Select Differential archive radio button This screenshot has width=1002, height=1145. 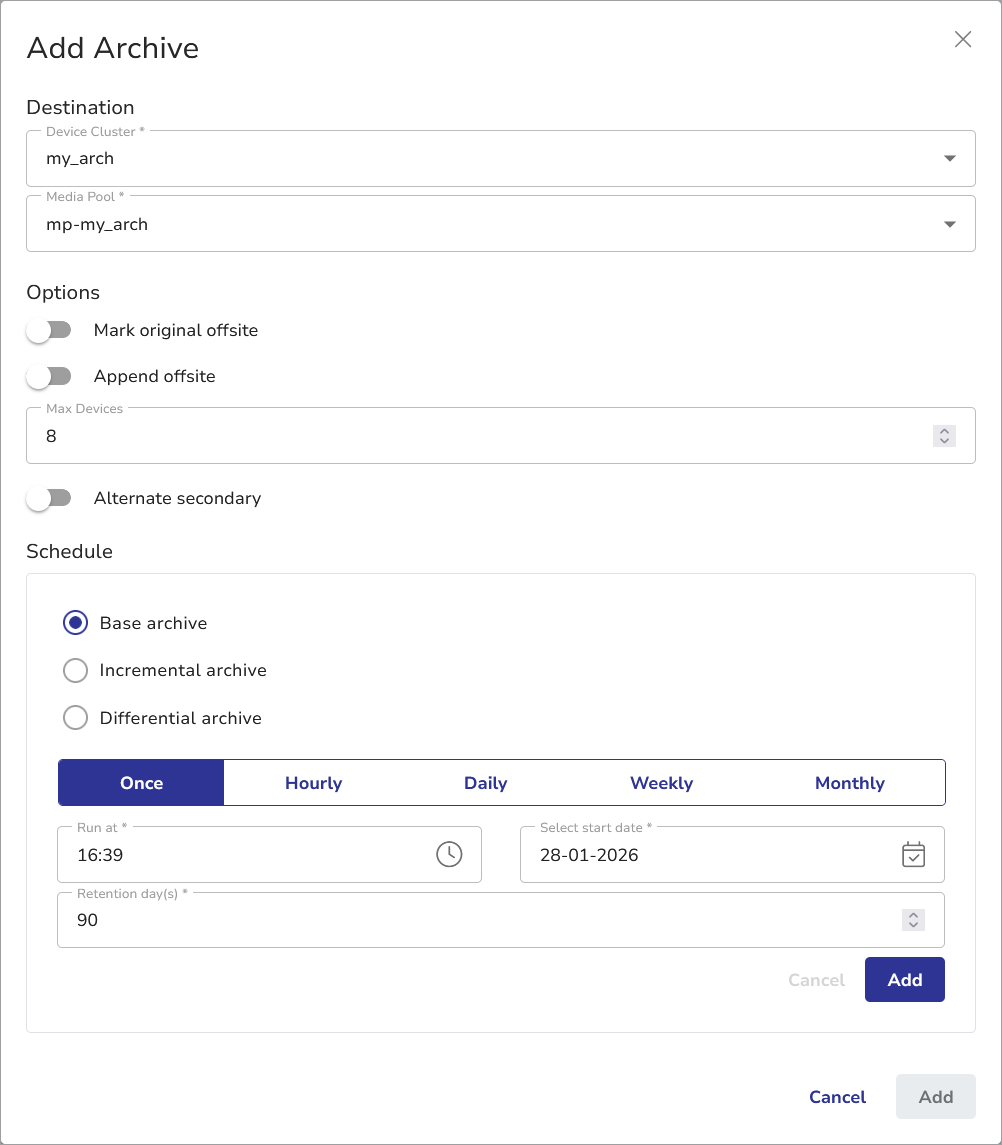click(75, 718)
